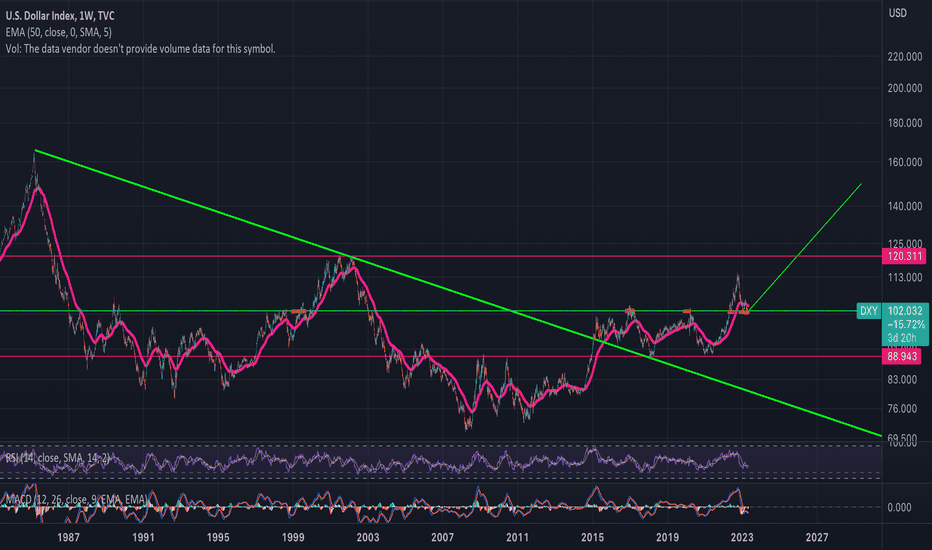Click the 83.000 price axis value
Screen dimensions: 932x550
pyautogui.click(x=902, y=379)
